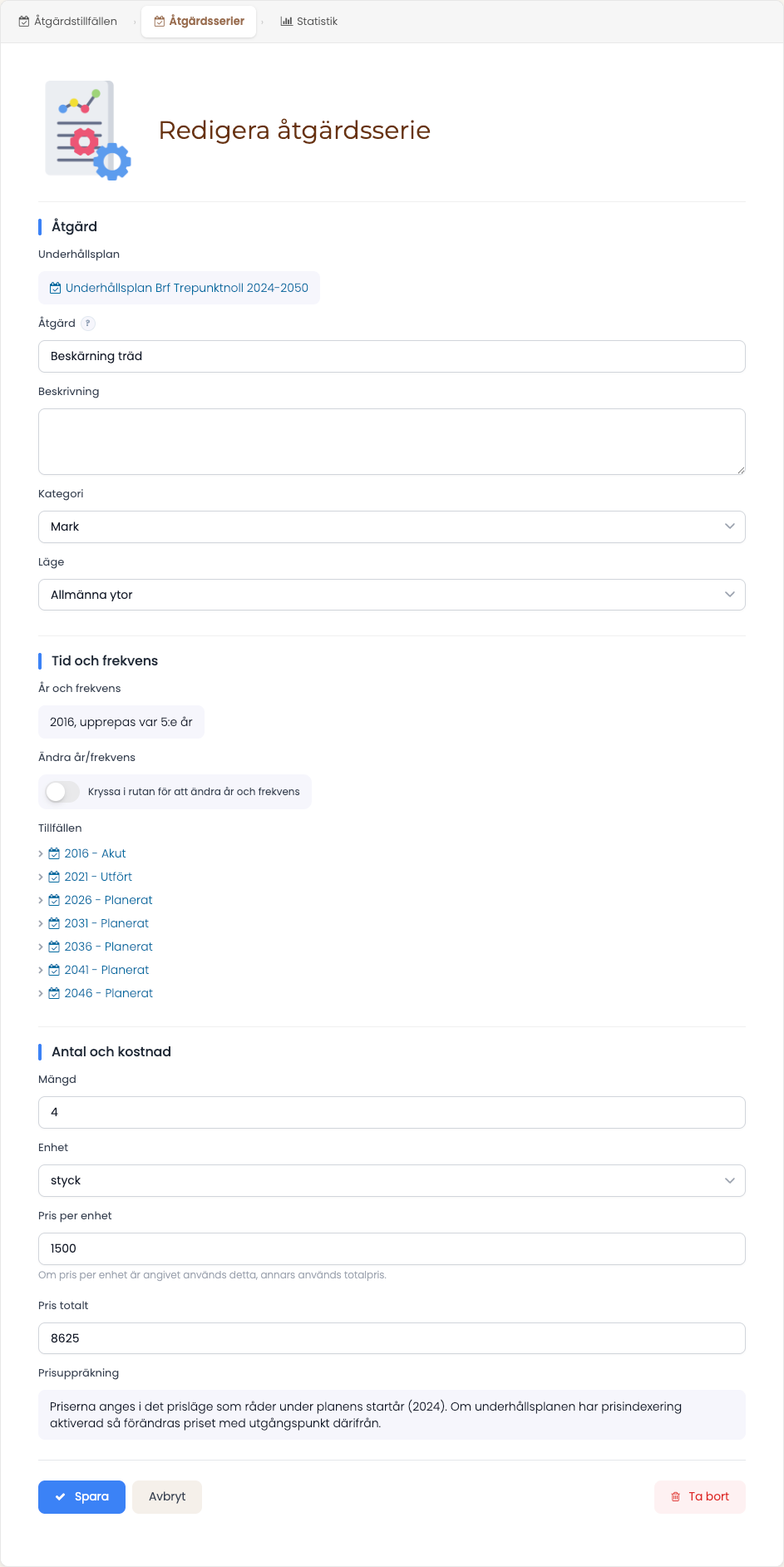Expand the 2046 - Planerat occasion chevron
The width and height of the screenshot is (784, 1567).
(41, 993)
